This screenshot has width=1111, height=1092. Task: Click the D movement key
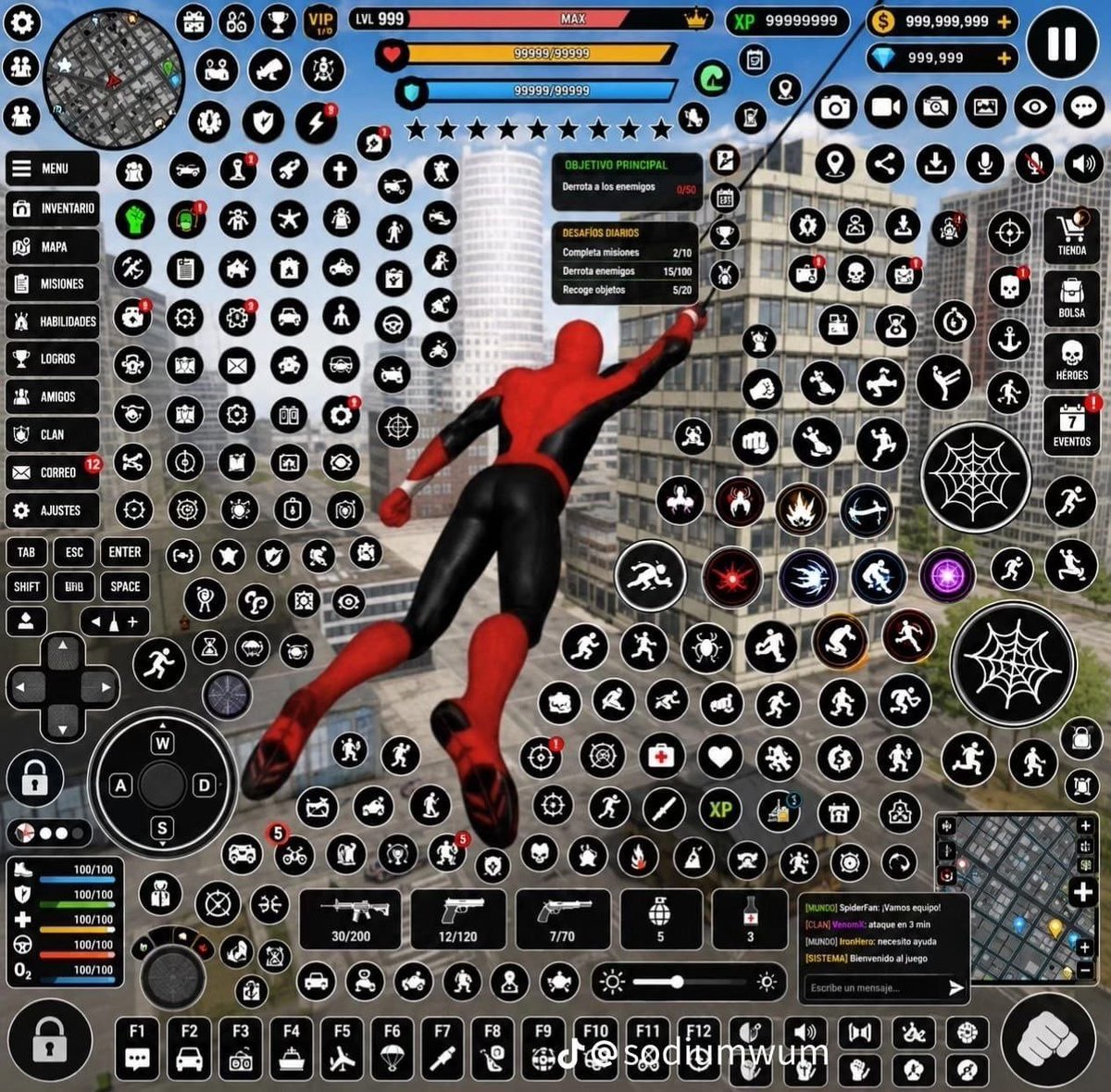(204, 785)
